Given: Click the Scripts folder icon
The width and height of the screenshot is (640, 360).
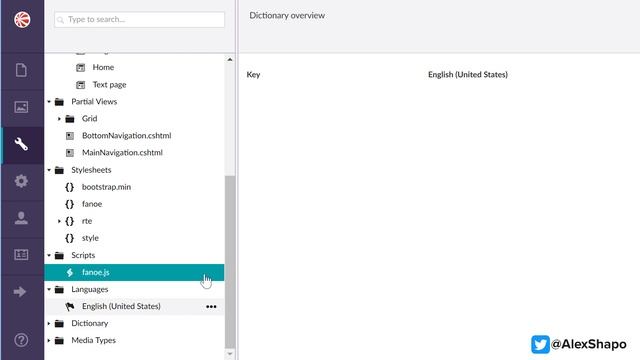Looking at the screenshot, I should click(x=59, y=256).
